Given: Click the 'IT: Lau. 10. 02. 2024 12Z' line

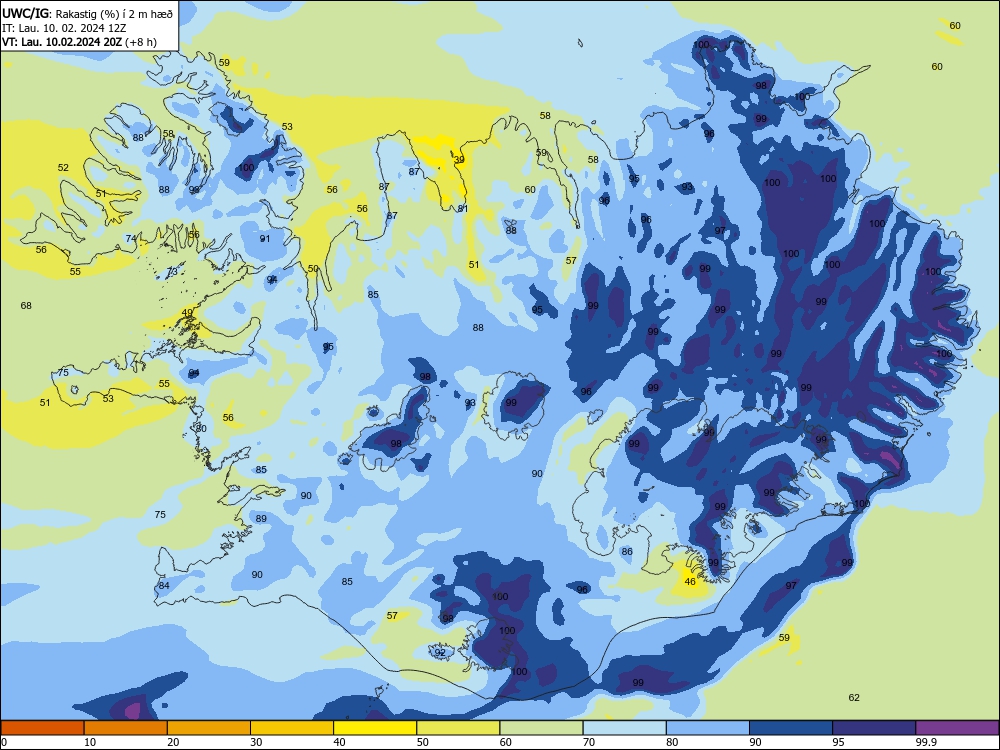Looking at the screenshot, I should [x=64, y=28].
